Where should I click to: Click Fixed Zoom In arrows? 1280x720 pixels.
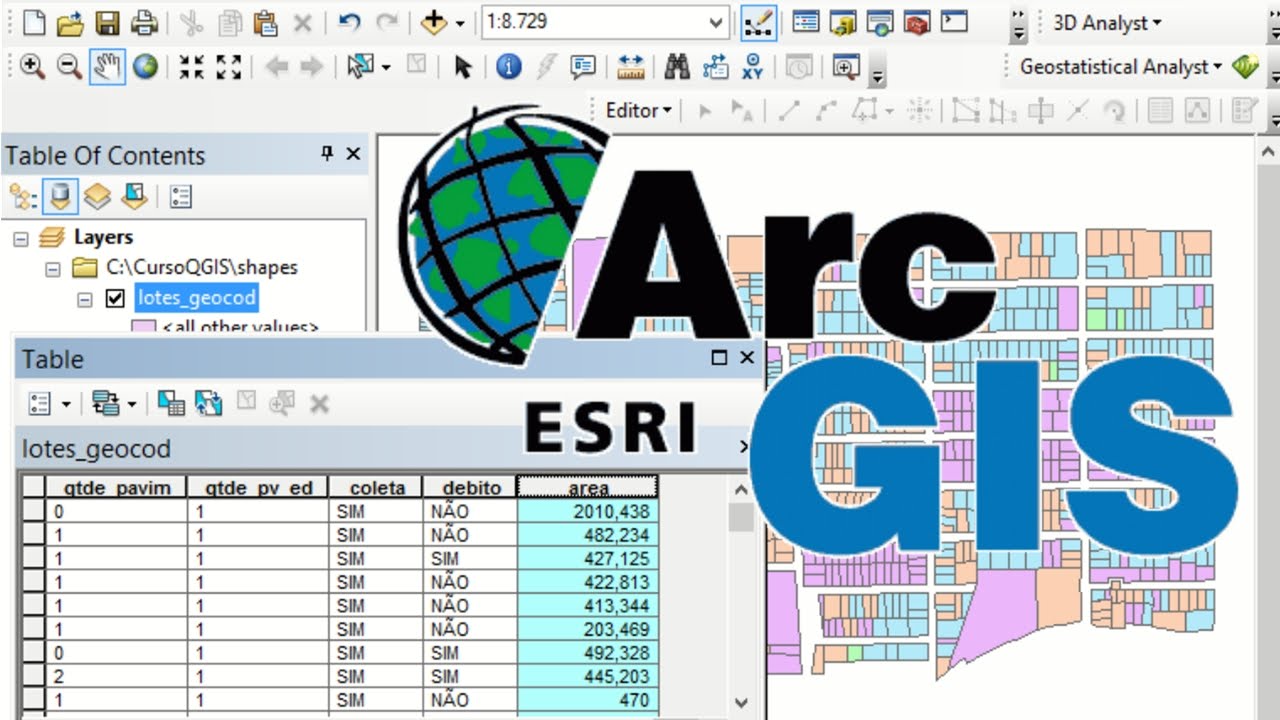191,67
